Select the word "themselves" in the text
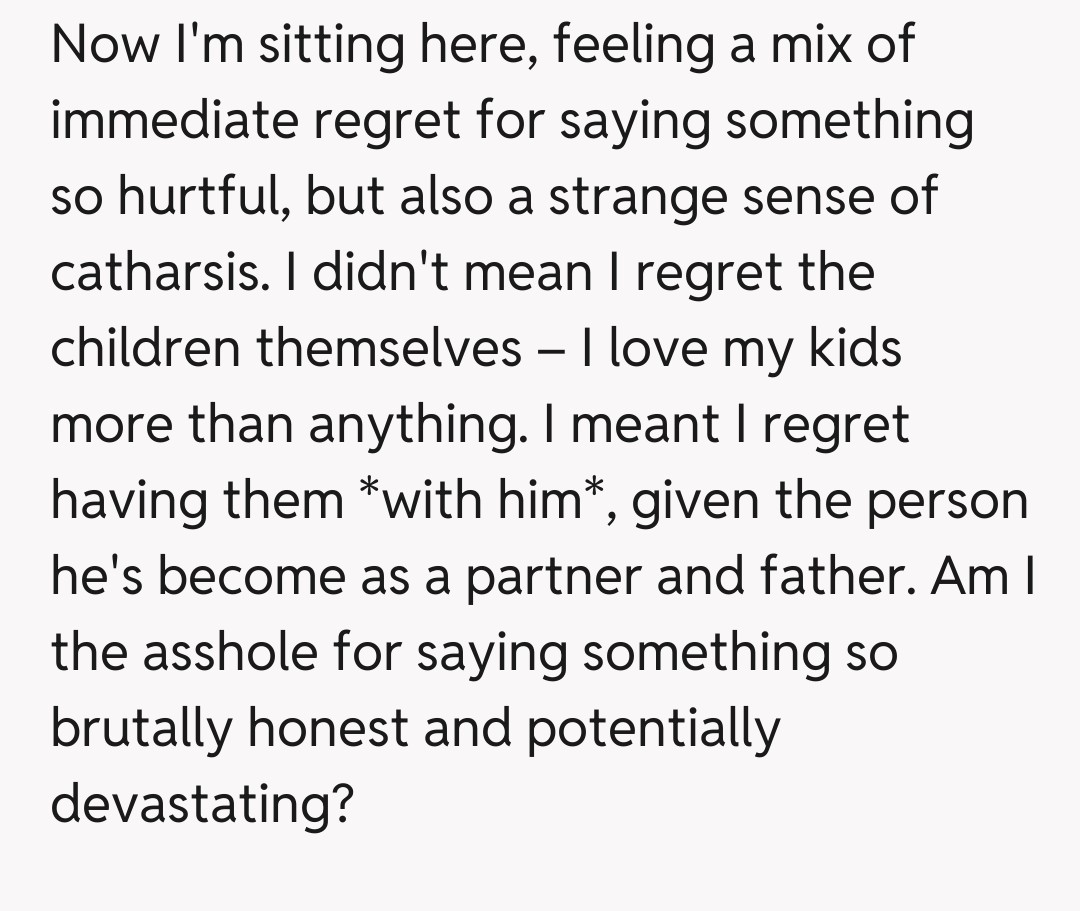This screenshot has width=1080, height=911. [390, 349]
